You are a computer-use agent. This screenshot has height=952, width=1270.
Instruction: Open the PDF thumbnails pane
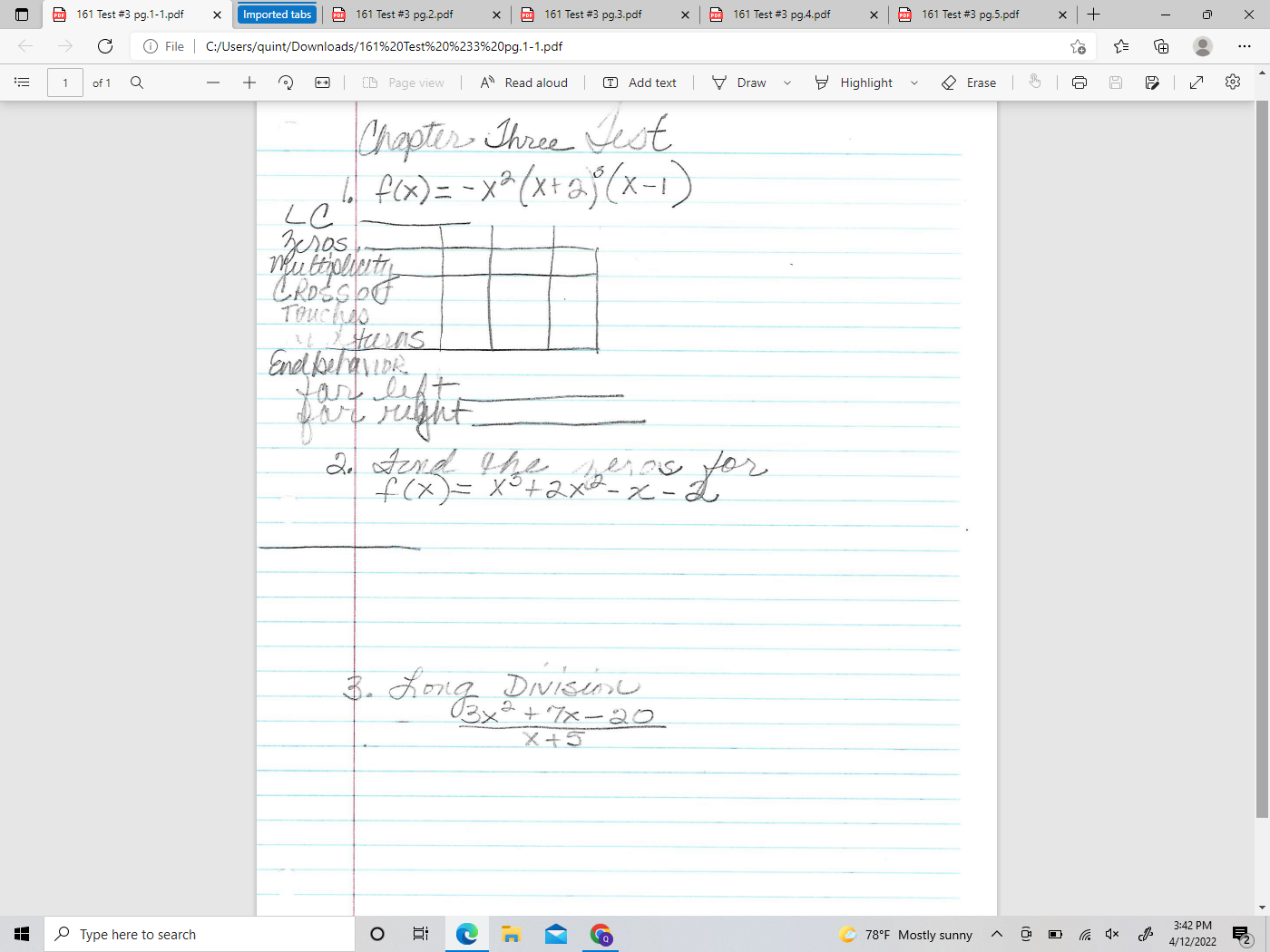(22, 82)
